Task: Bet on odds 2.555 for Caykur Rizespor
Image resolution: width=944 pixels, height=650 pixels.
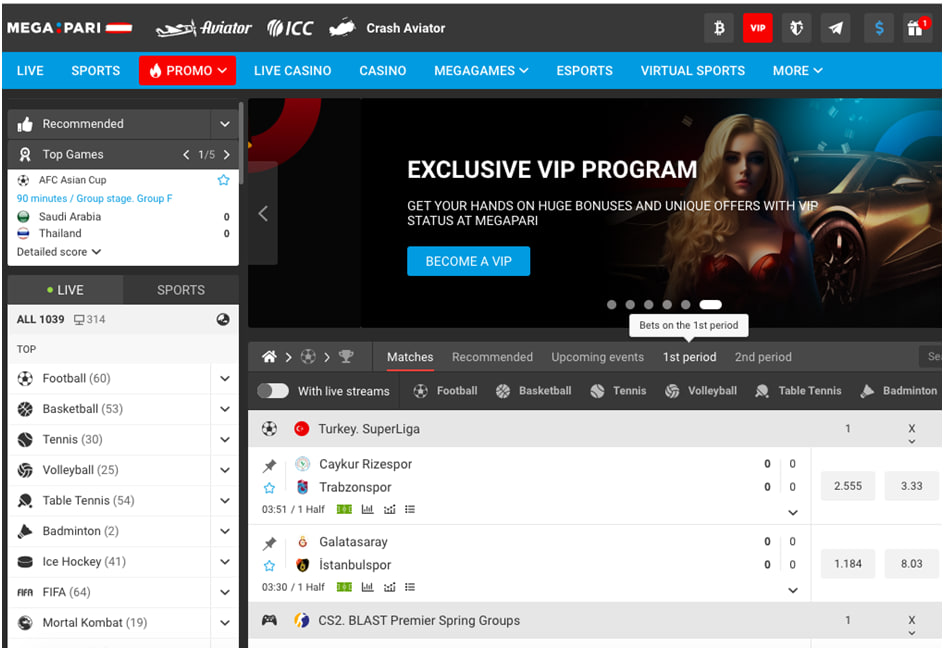Action: point(848,486)
